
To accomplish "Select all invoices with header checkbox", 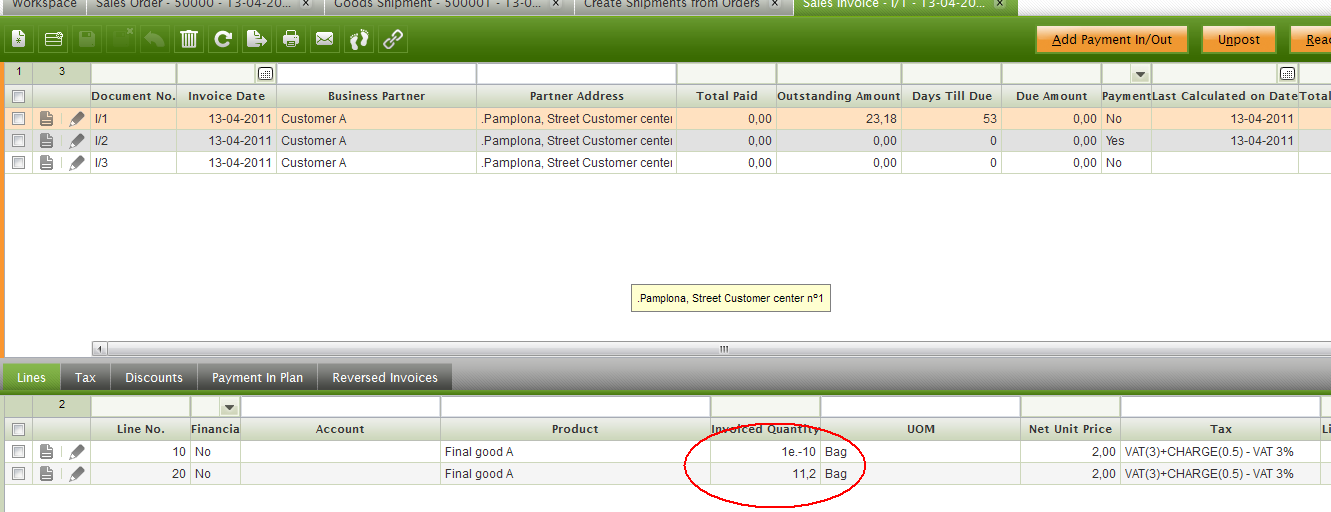I will pyautogui.click(x=18, y=96).
